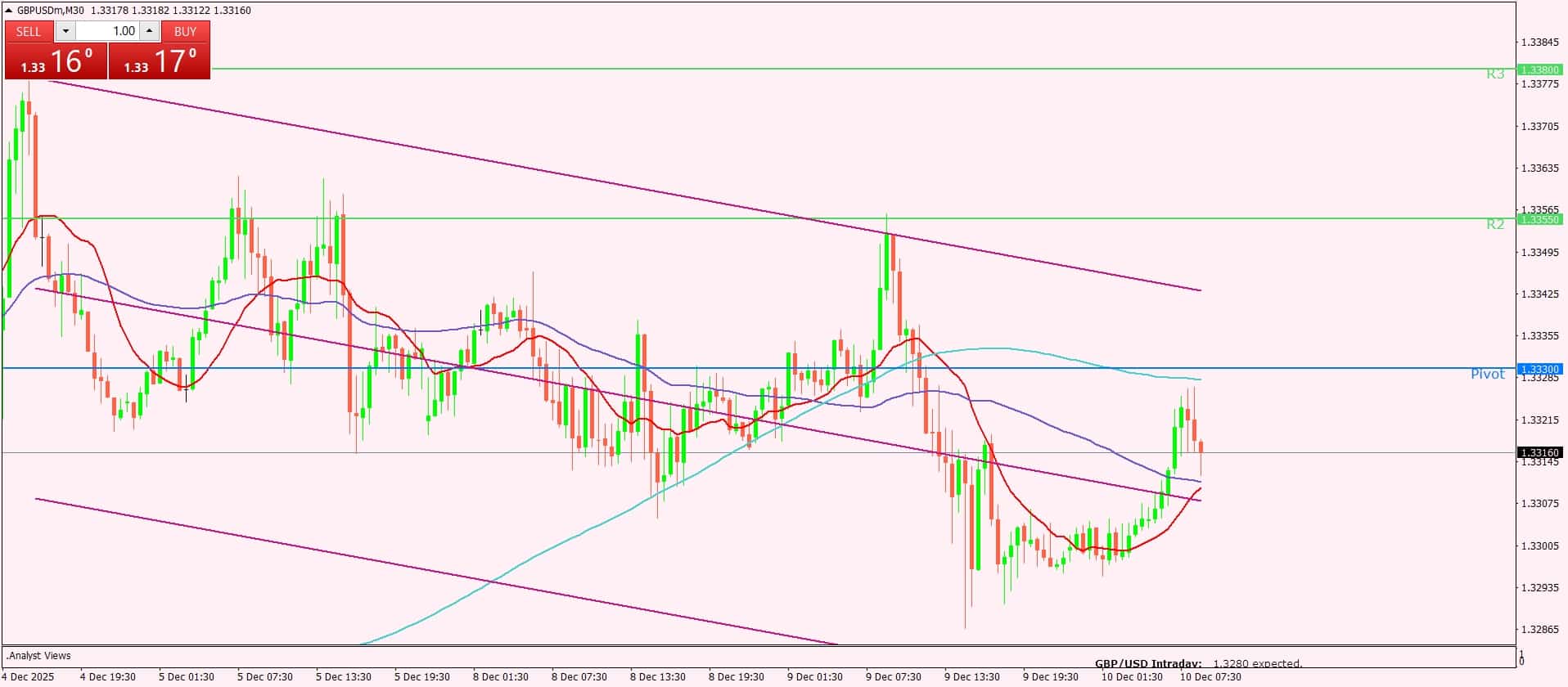Image resolution: width=1568 pixels, height=687 pixels.
Task: Click the 1.00 volume input field
Action: [108, 31]
